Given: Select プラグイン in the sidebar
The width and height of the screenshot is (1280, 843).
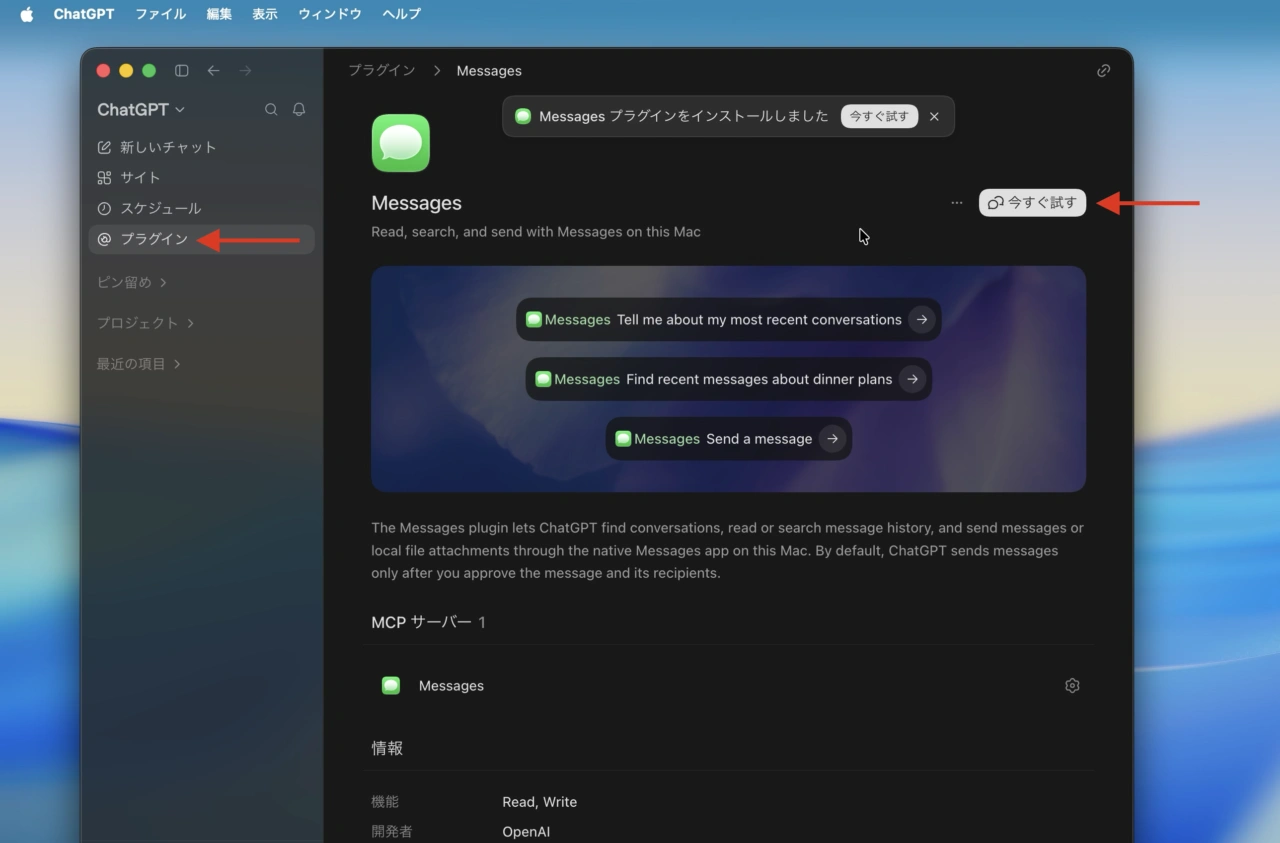Looking at the screenshot, I should (x=201, y=239).
